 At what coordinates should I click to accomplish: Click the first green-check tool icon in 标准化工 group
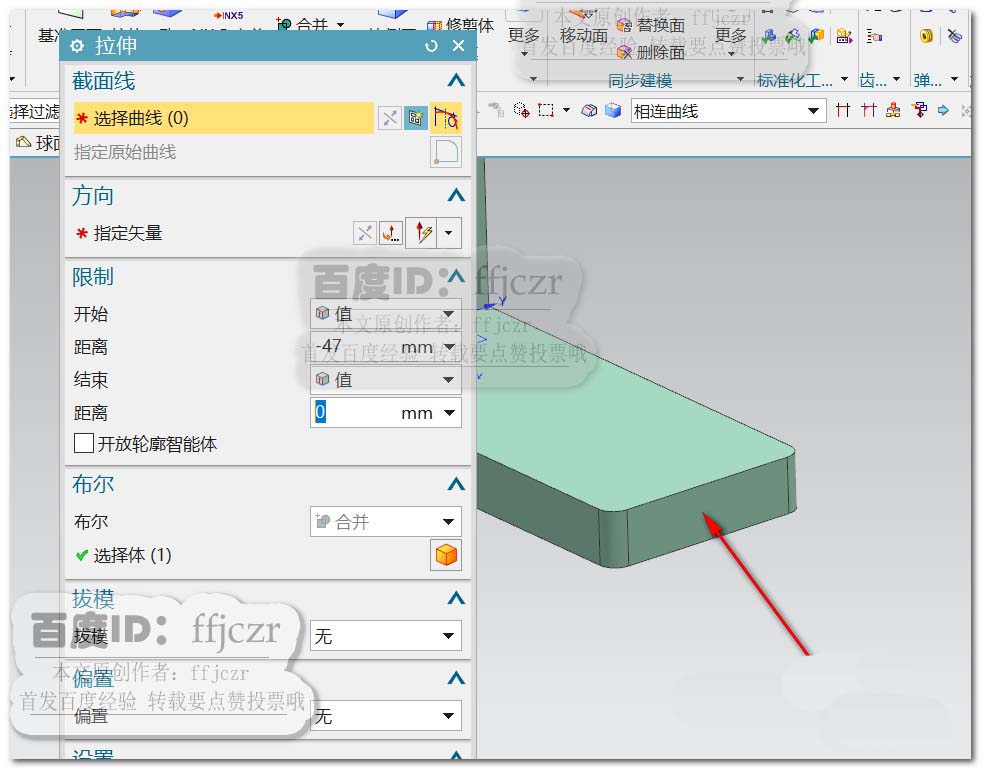click(769, 36)
